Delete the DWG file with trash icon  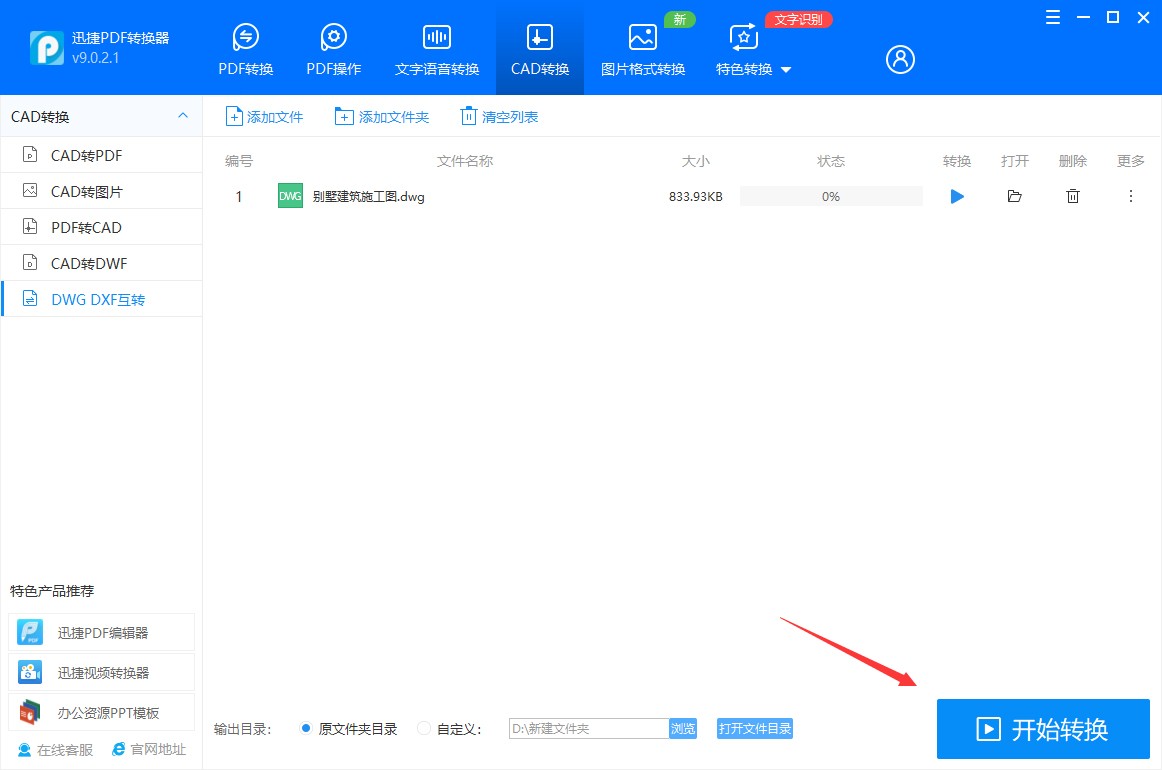tap(1072, 196)
